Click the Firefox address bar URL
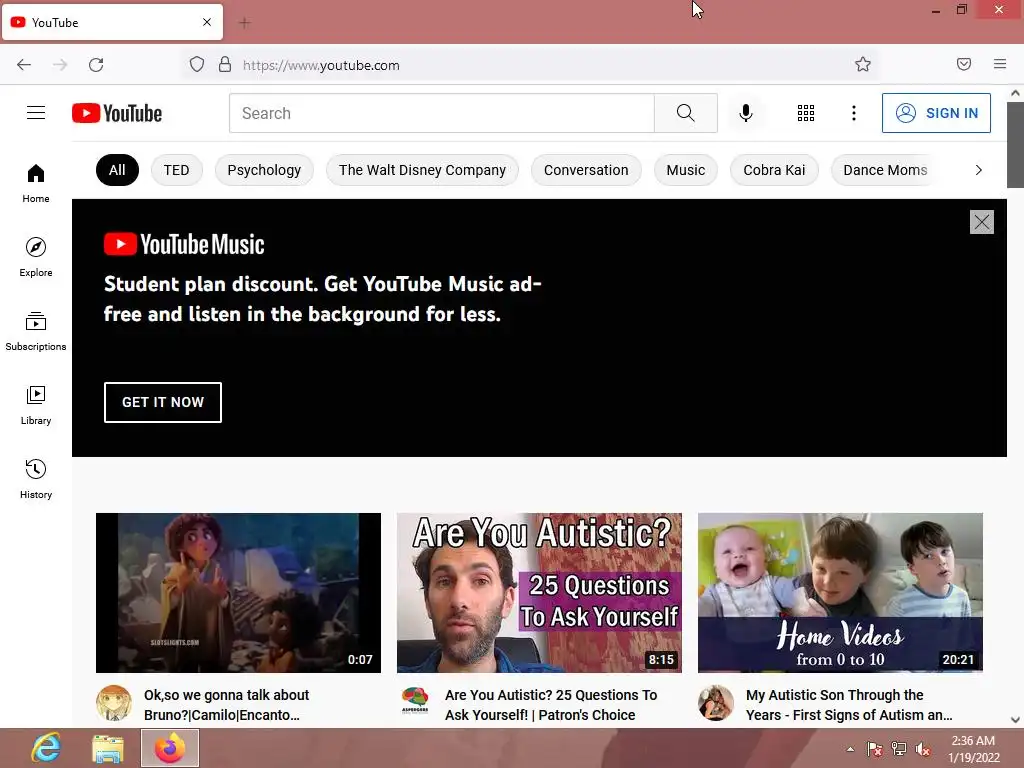 (321, 65)
